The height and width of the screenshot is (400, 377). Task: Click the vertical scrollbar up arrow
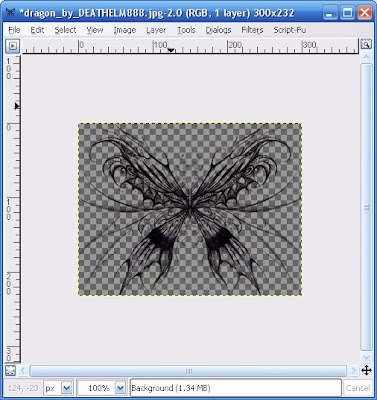366,57
